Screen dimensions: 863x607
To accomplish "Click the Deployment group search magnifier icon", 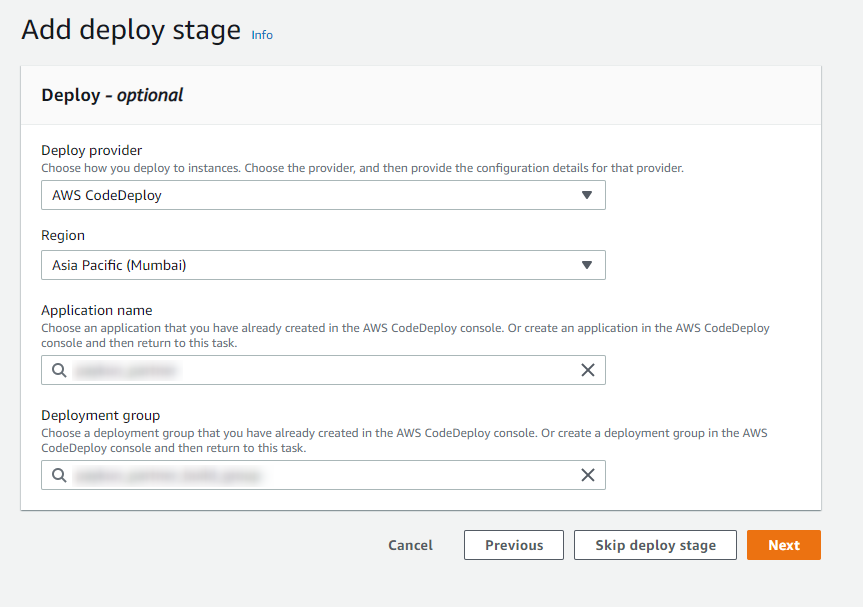I will click(x=59, y=475).
